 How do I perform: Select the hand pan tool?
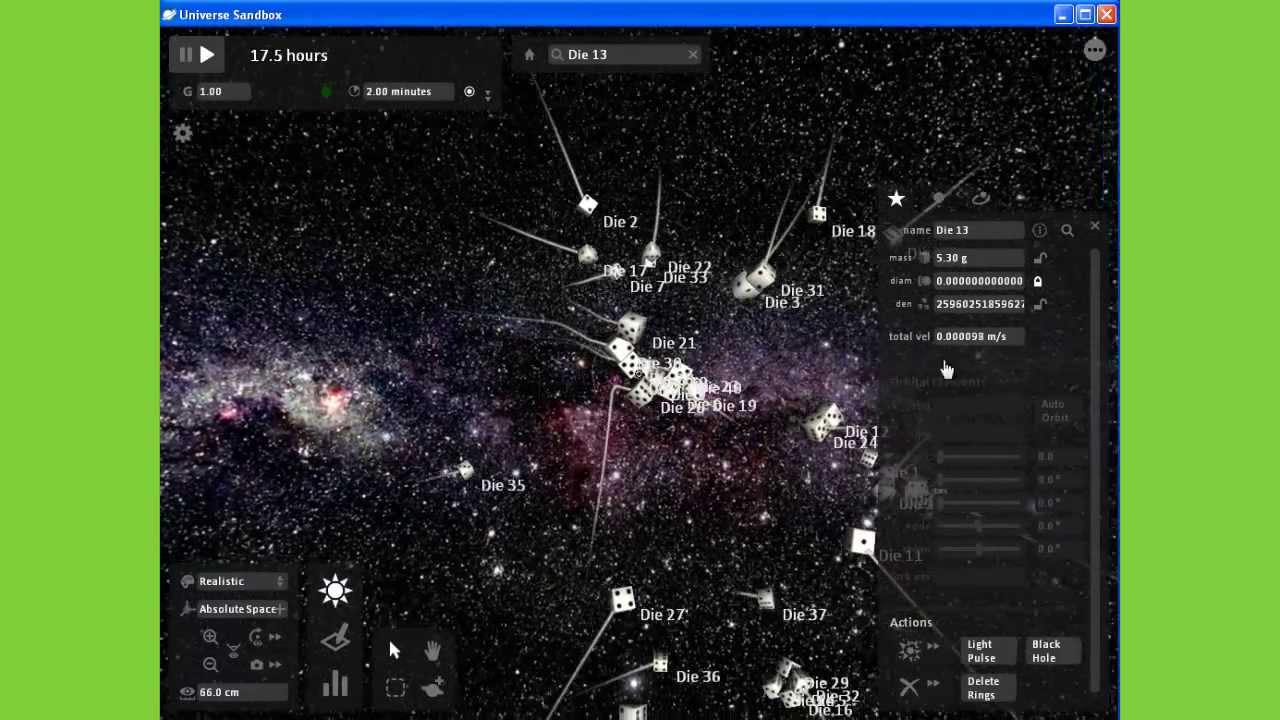click(x=432, y=651)
